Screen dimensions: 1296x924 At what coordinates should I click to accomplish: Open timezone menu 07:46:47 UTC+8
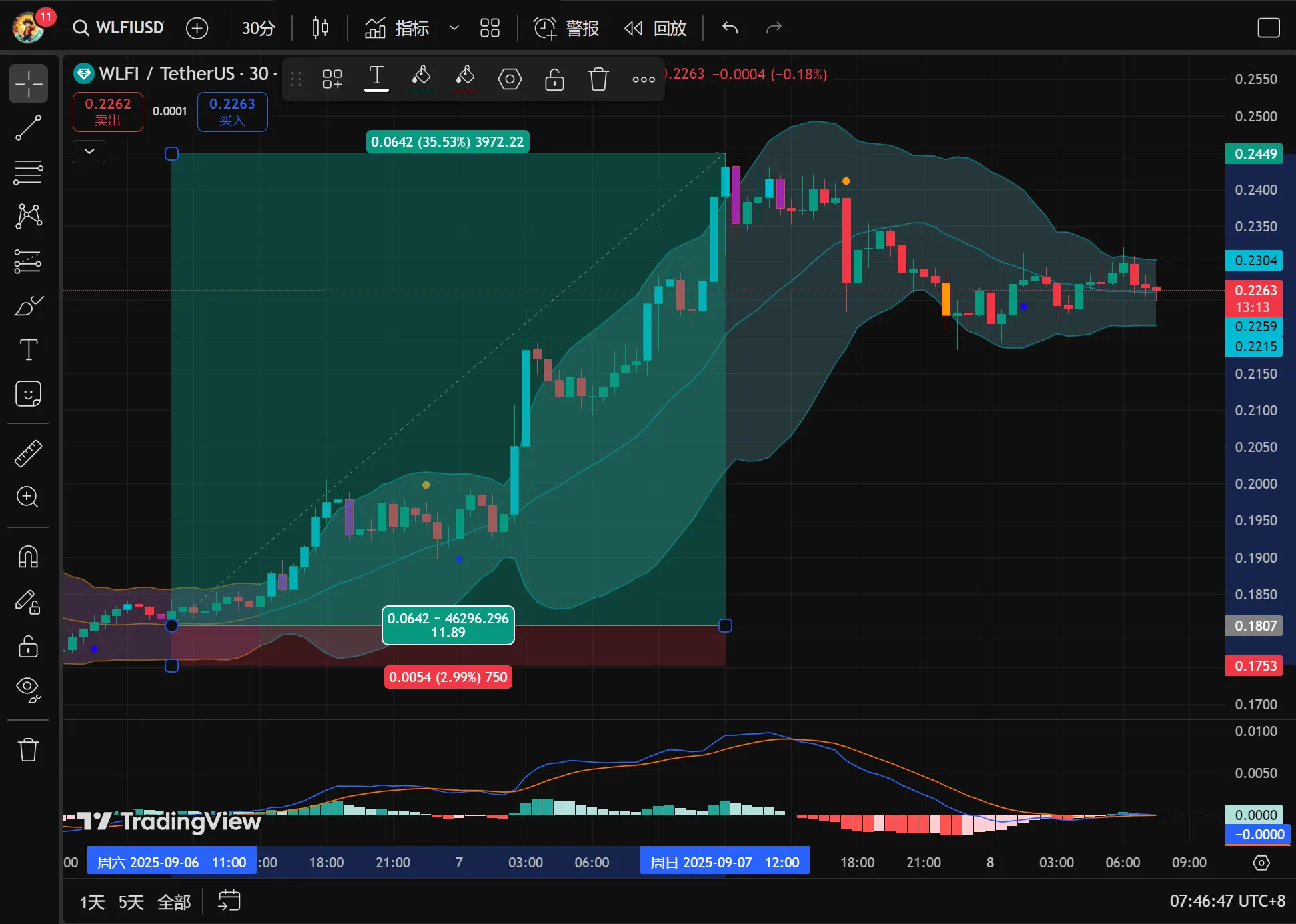click(1227, 901)
